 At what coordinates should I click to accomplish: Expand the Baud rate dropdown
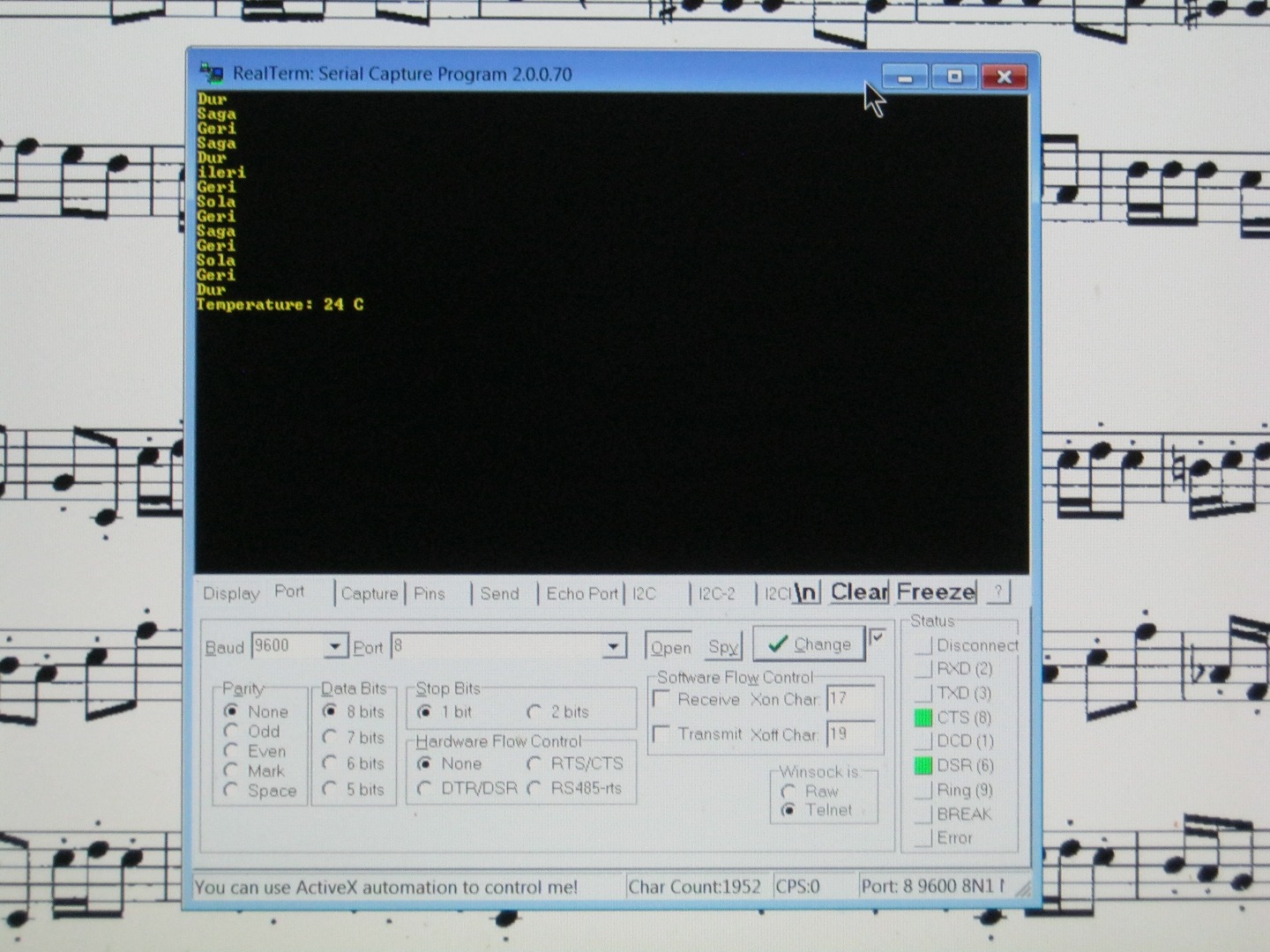[334, 647]
